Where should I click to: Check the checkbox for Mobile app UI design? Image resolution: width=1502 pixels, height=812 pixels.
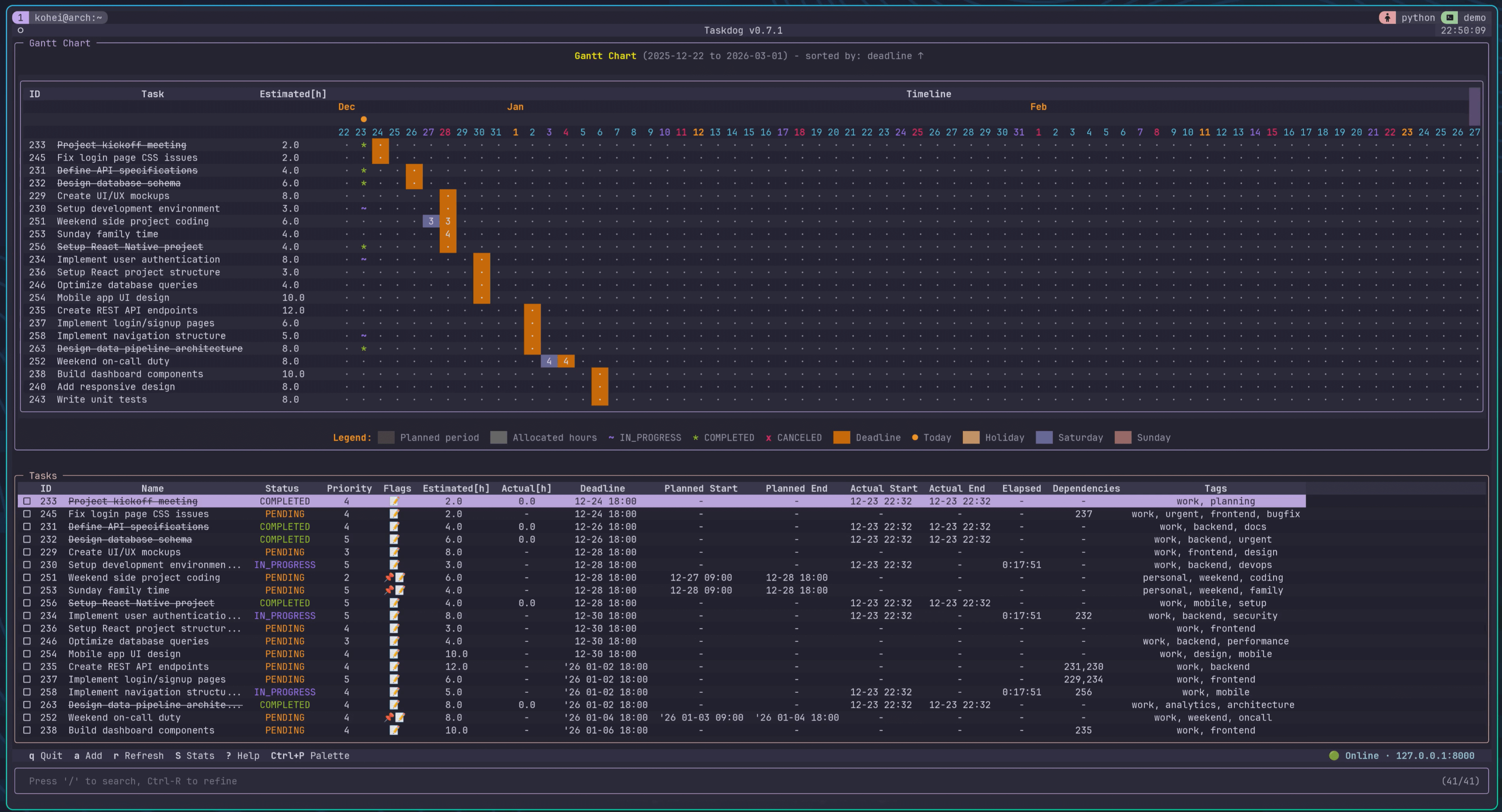(x=27, y=654)
